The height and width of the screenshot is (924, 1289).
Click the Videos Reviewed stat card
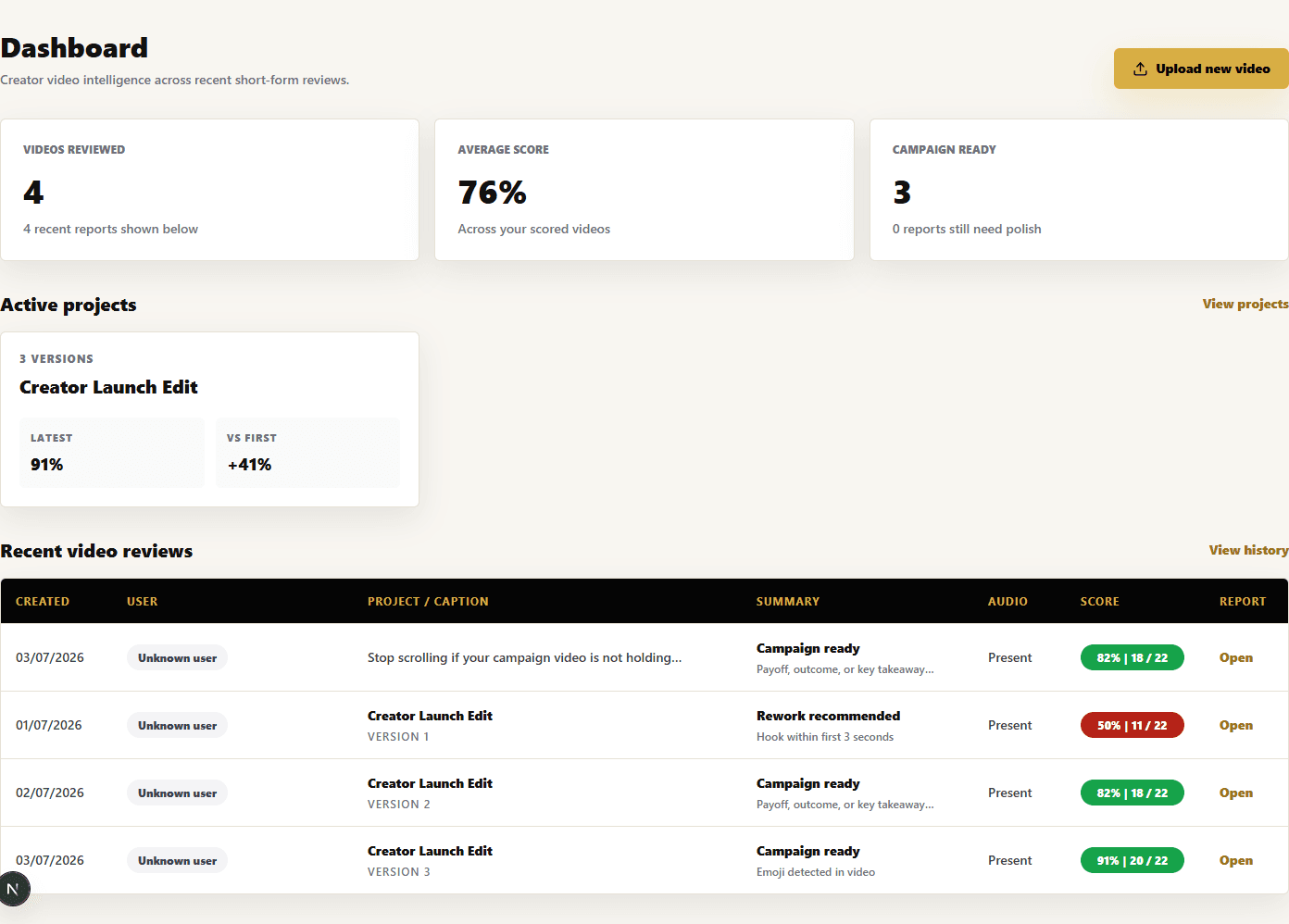coord(209,190)
